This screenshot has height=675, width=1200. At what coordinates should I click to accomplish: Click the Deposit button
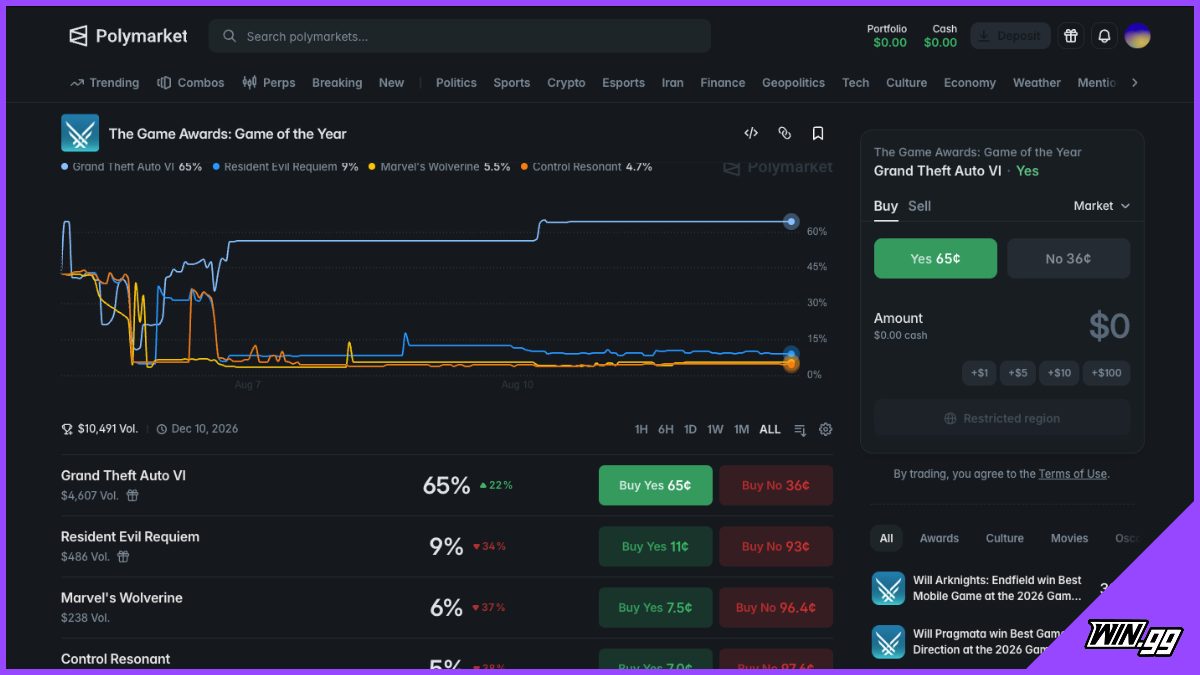click(x=1010, y=36)
